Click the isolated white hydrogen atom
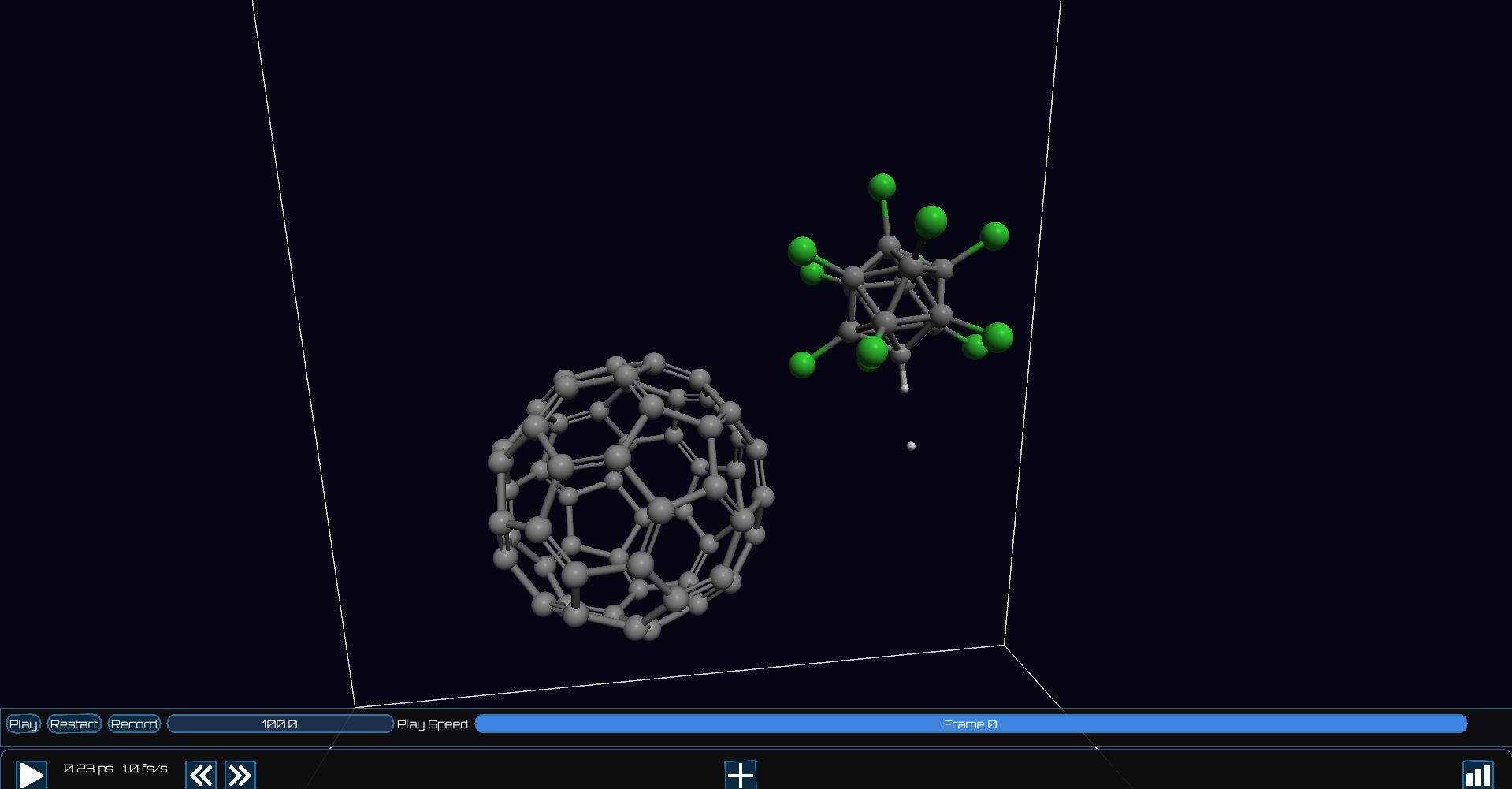This screenshot has height=789, width=1512. coord(911,446)
